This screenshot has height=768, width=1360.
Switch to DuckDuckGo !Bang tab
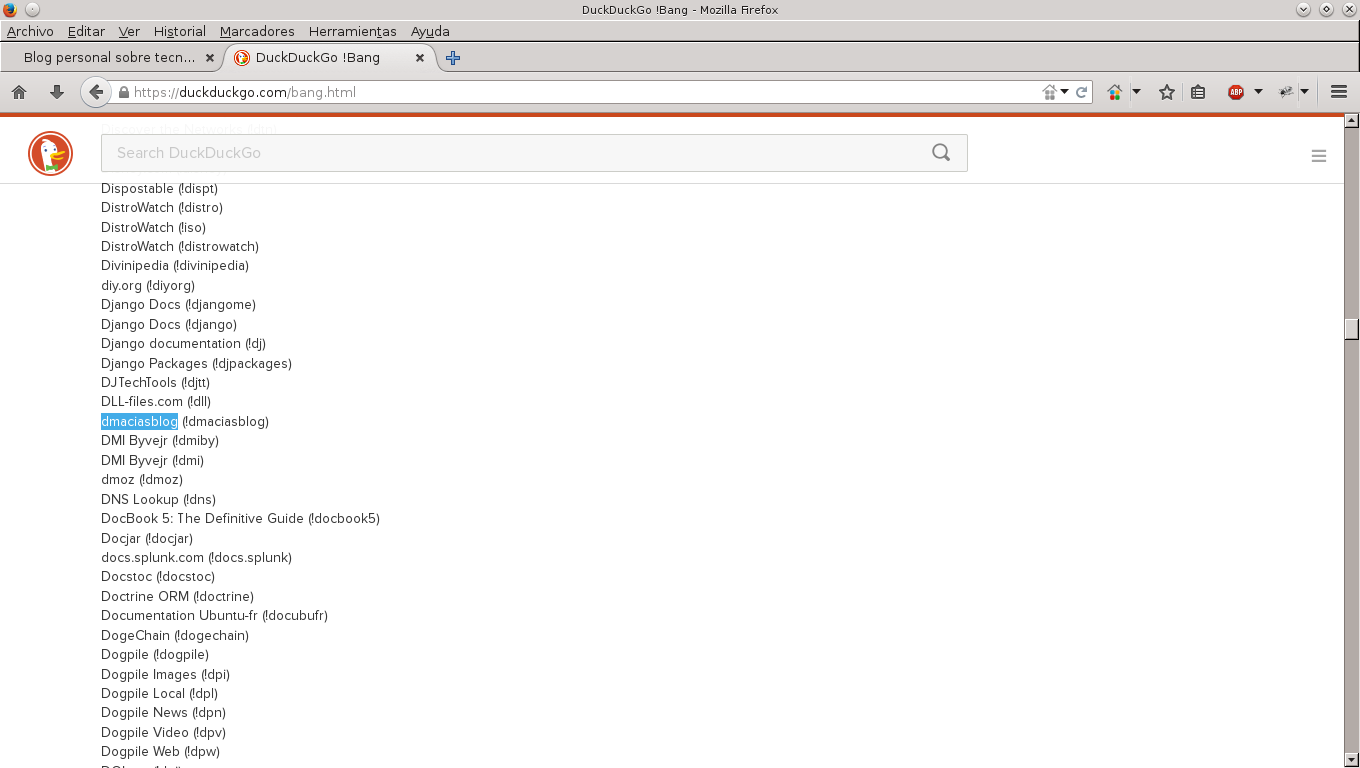point(330,58)
